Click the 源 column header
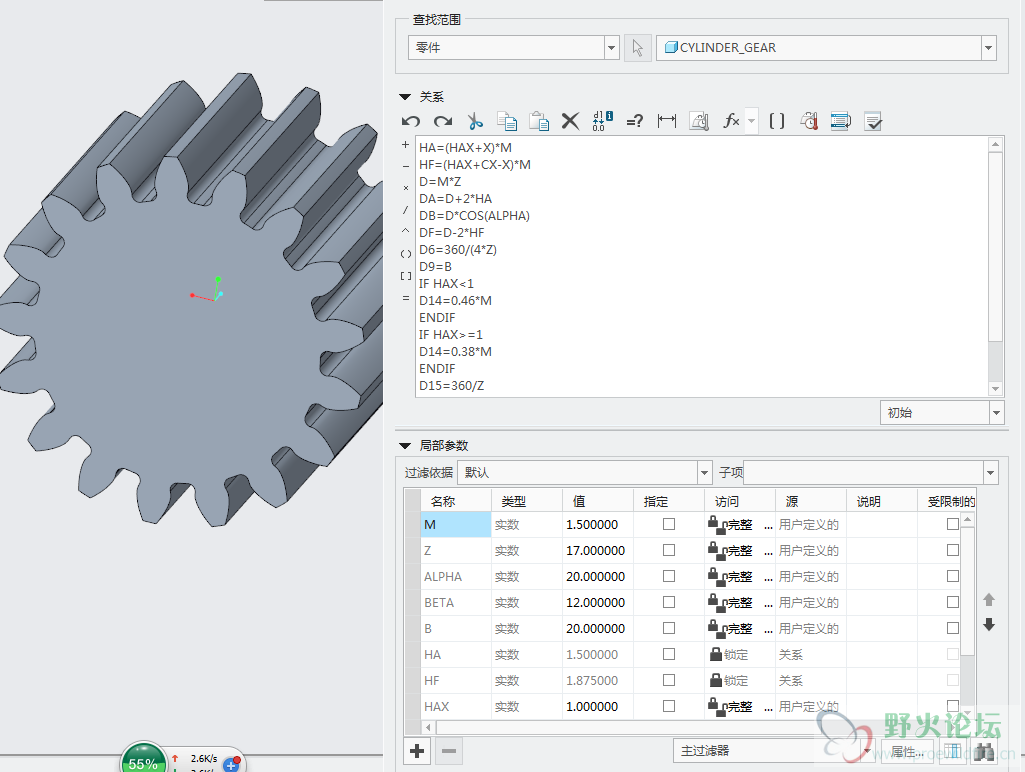Viewport: 1025px width, 772px height. point(811,501)
